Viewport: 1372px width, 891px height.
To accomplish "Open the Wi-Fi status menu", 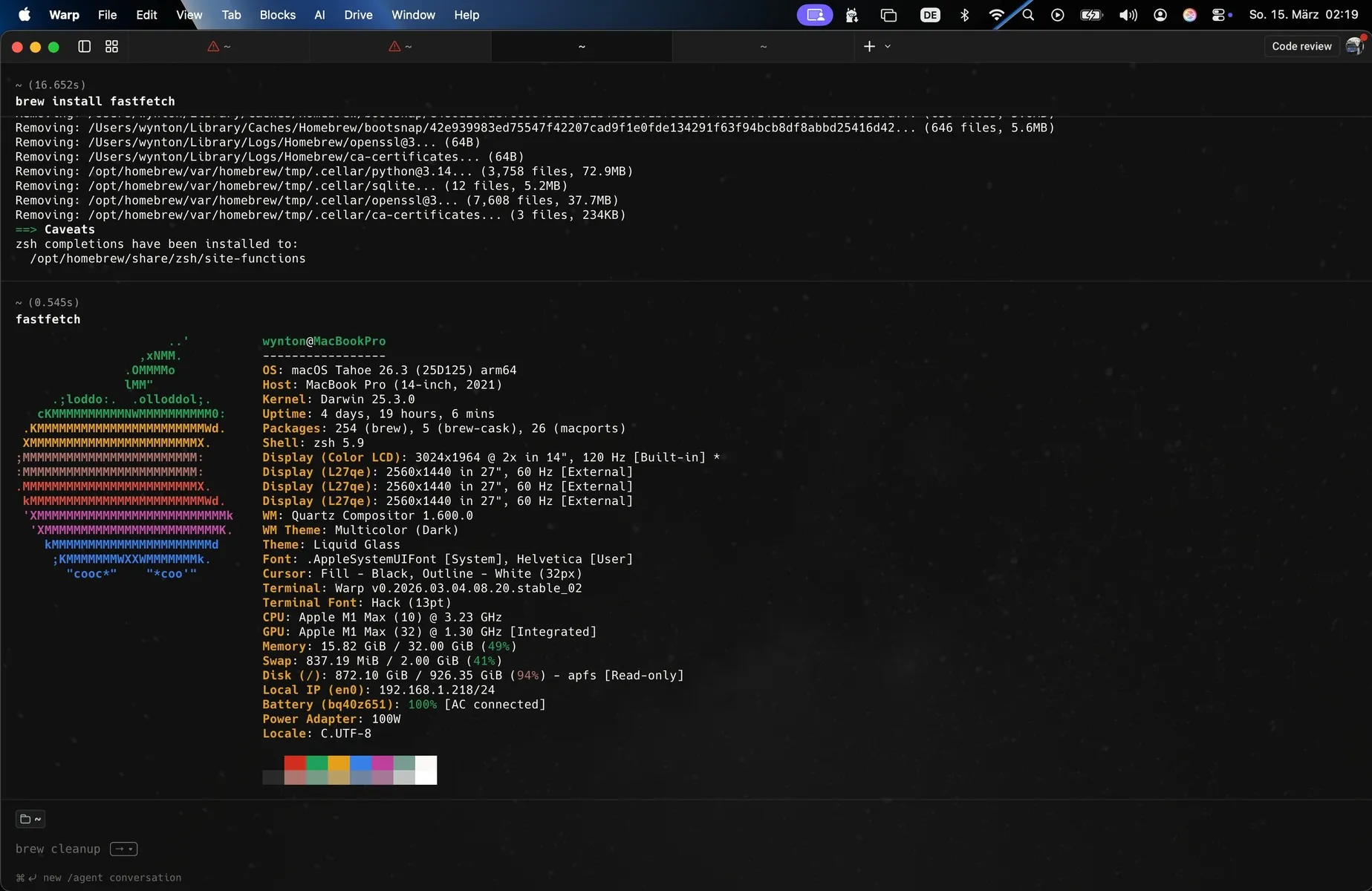I will point(996,15).
